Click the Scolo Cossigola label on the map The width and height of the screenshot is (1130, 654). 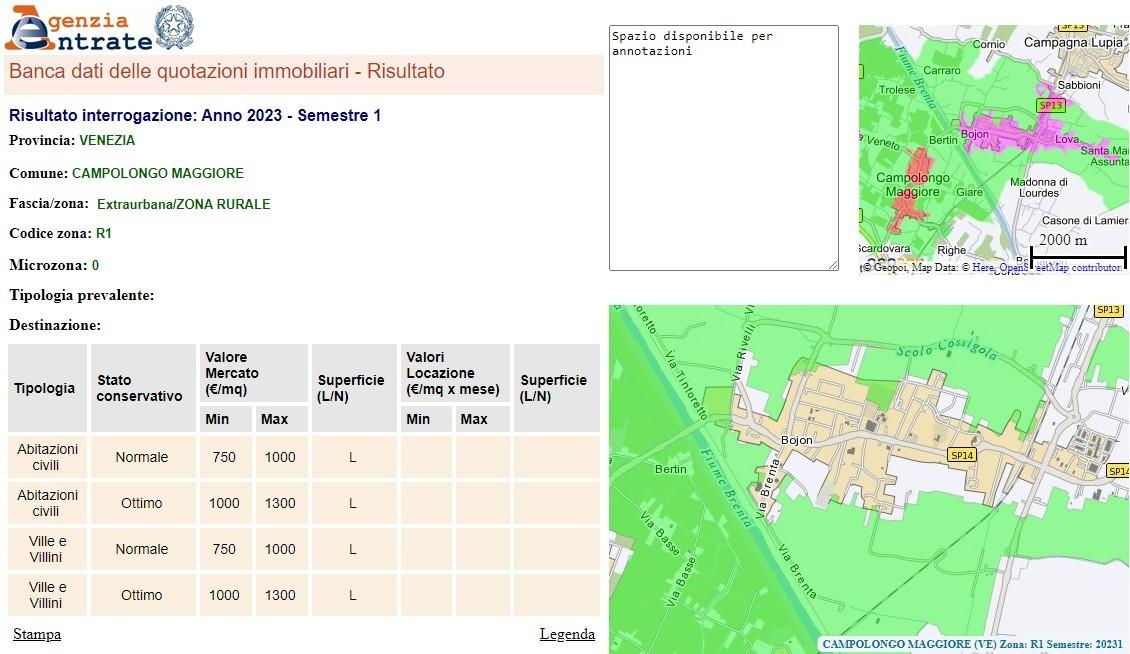tap(946, 350)
